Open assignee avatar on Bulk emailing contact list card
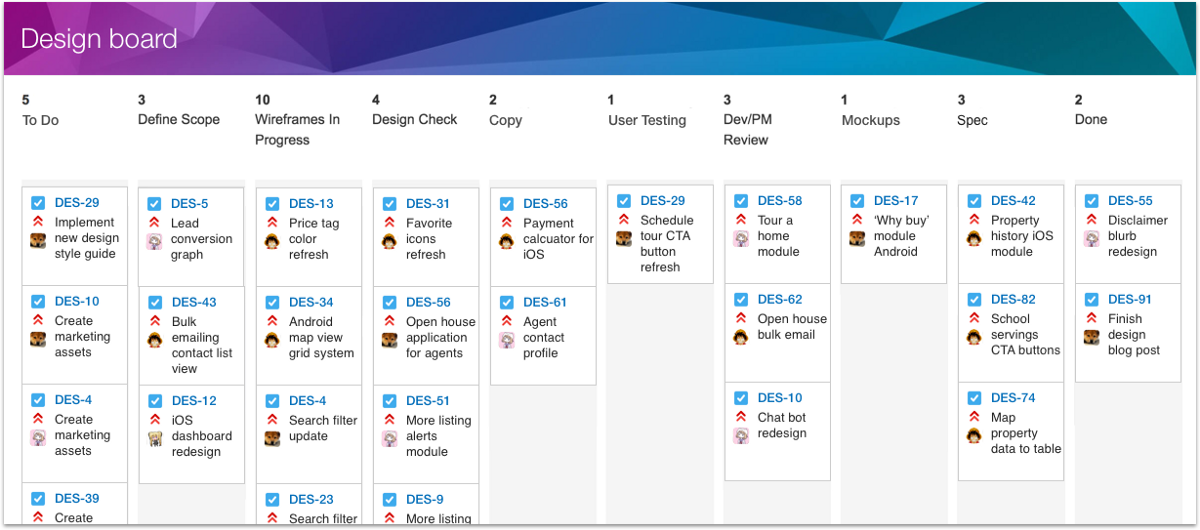 155,339
